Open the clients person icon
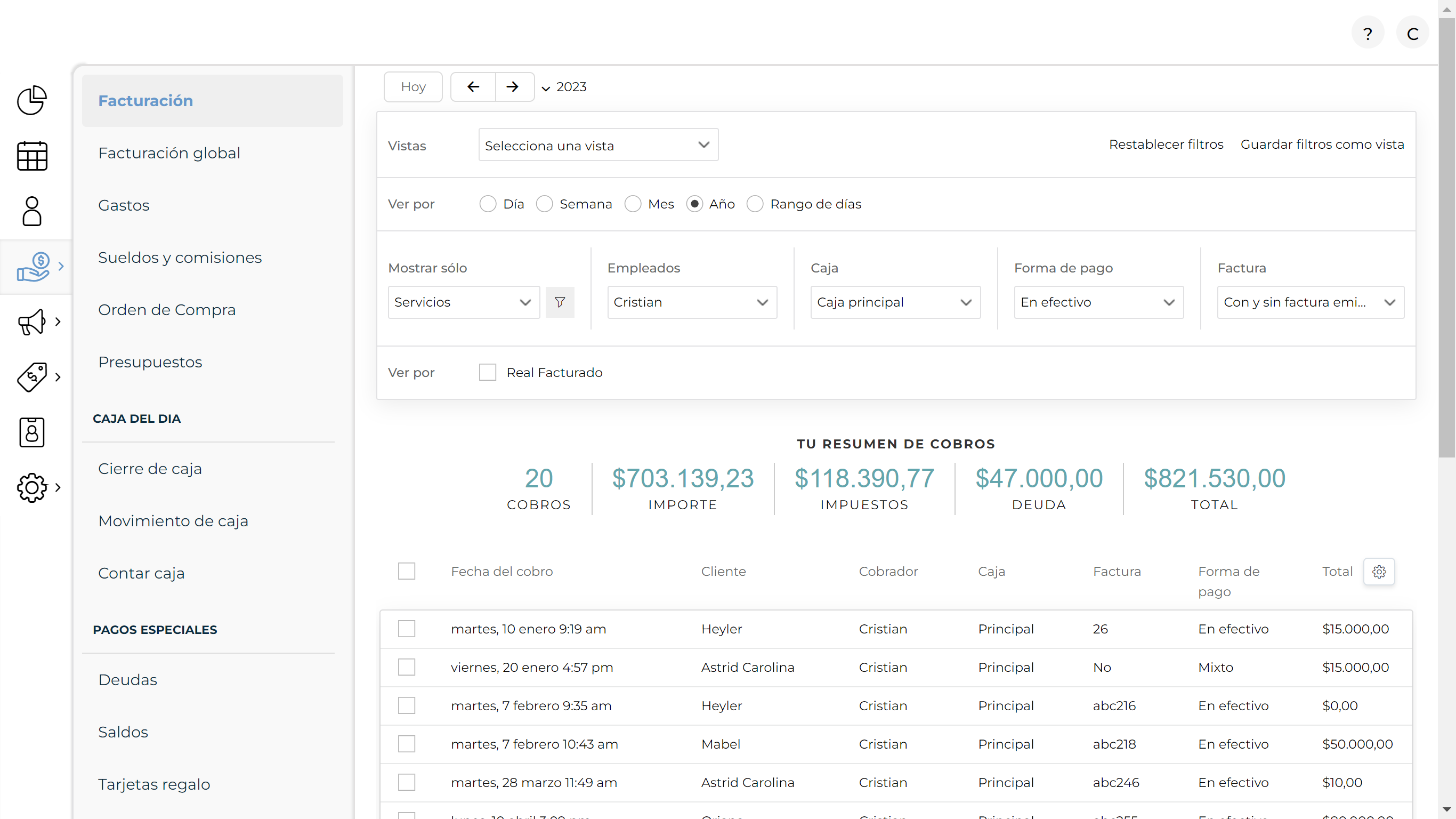Image resolution: width=1456 pixels, height=819 pixels. coord(31,211)
